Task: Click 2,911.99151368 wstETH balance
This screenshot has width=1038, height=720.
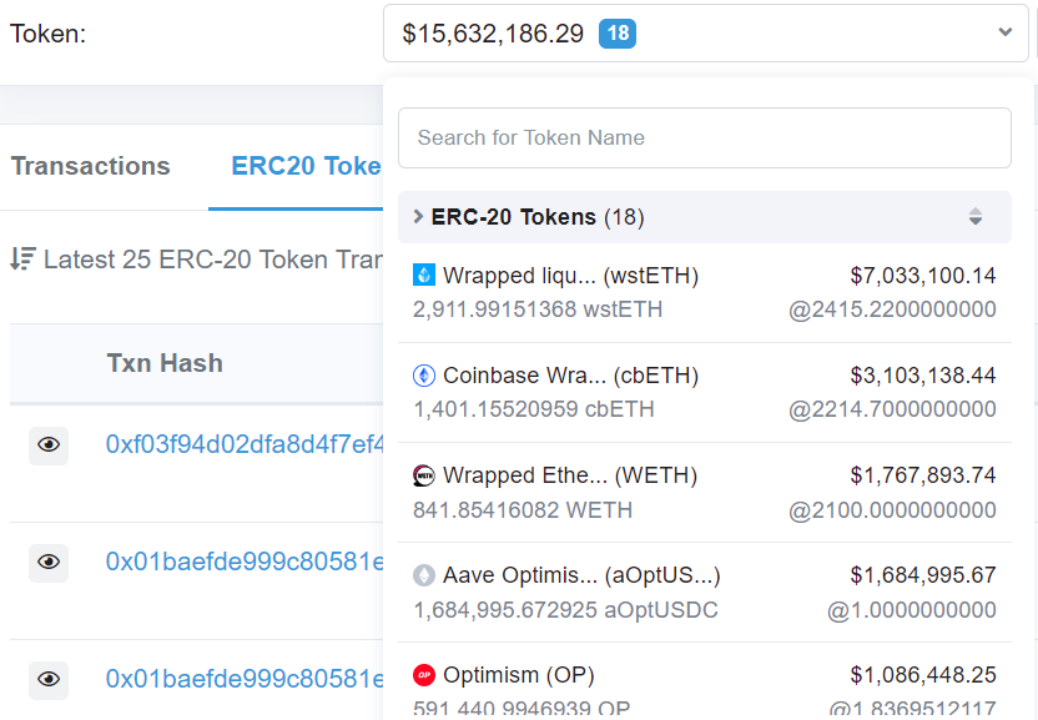Action: 538,309
